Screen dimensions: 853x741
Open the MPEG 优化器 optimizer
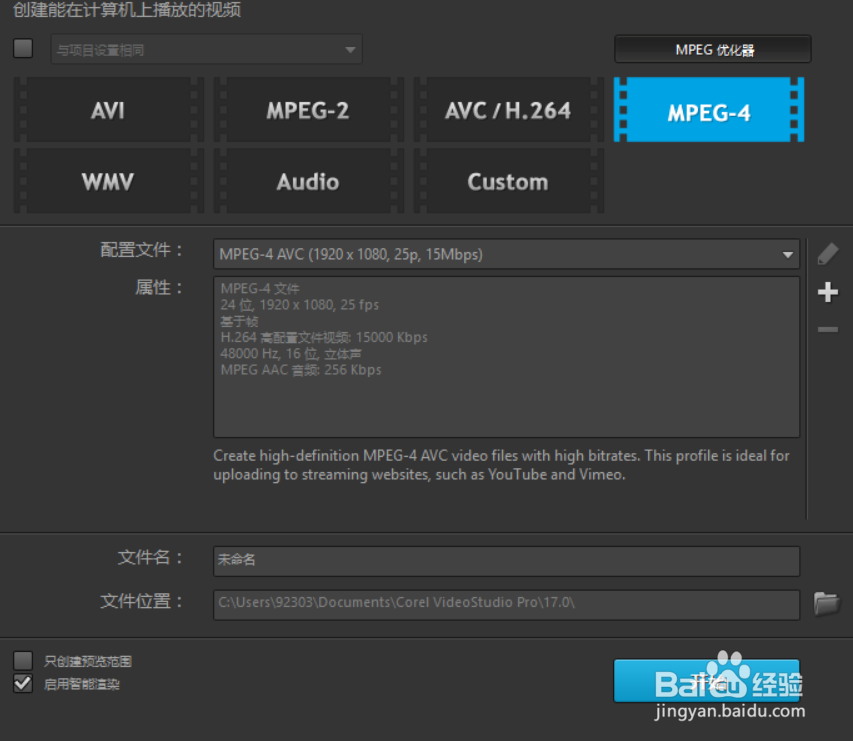(713, 50)
